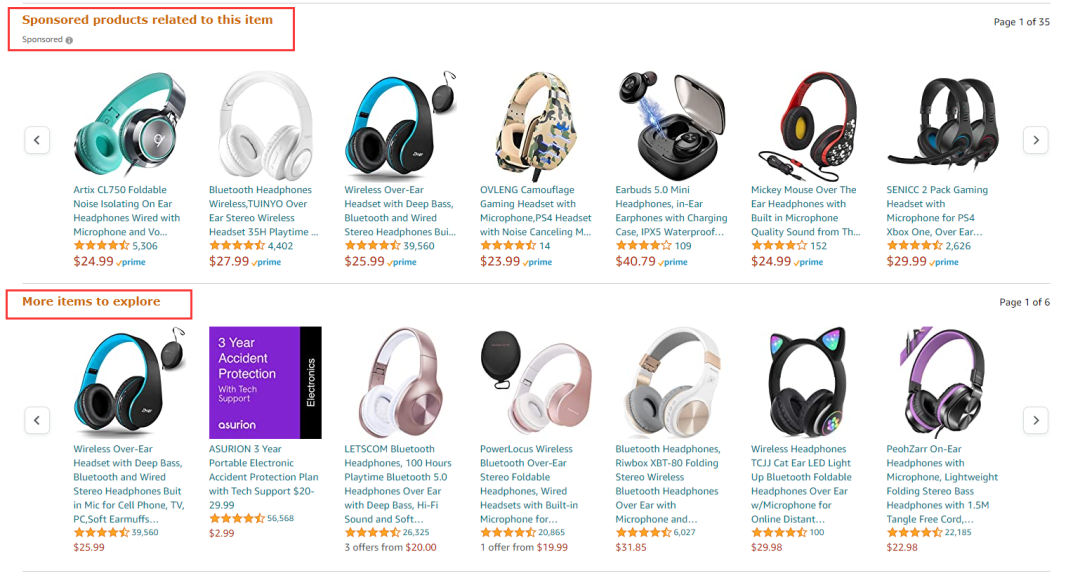Screen dimensions: 1080x578
Task: Open the cat ear LED headphones image
Action: [x=807, y=383]
